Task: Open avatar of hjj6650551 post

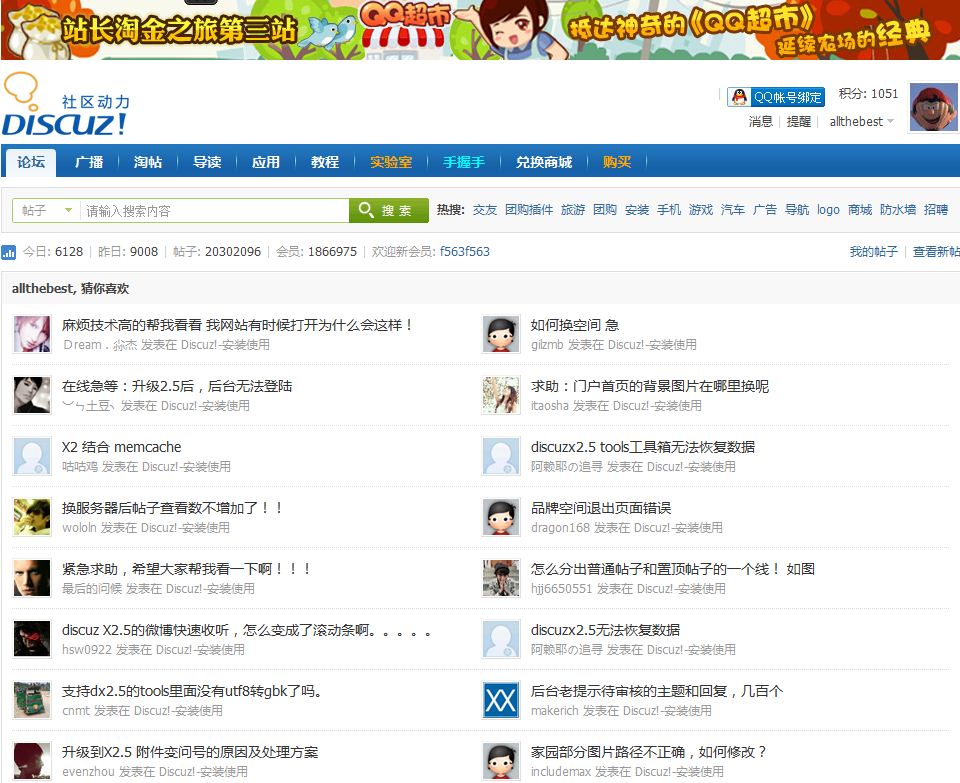Action: coord(501,579)
